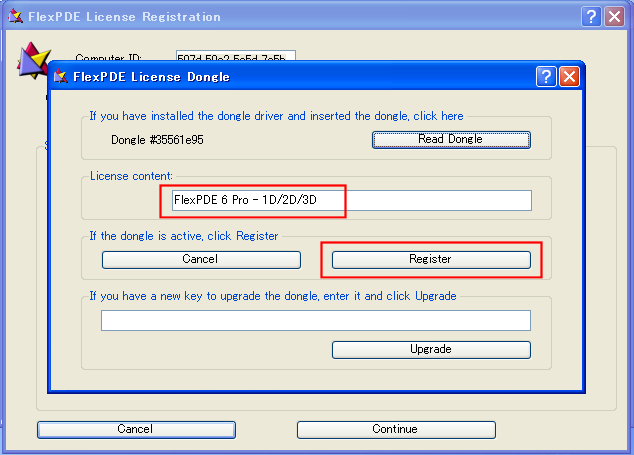The width and height of the screenshot is (634, 455).
Task: Click the Computer ID field
Action: (235, 57)
